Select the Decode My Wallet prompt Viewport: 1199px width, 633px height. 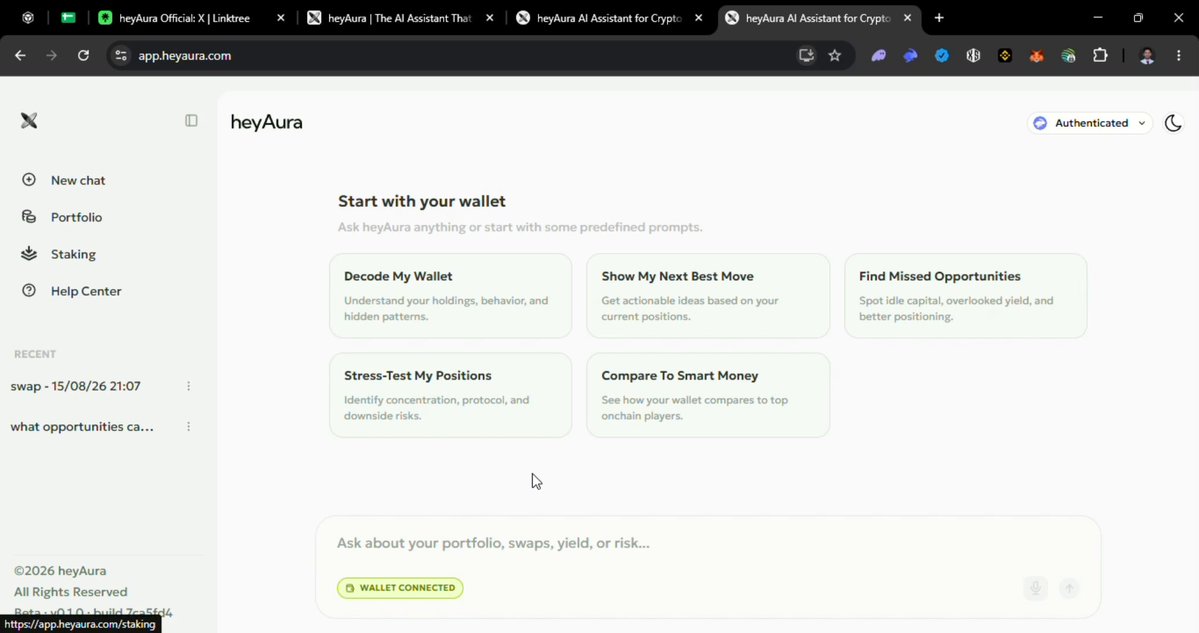pyautogui.click(x=450, y=296)
